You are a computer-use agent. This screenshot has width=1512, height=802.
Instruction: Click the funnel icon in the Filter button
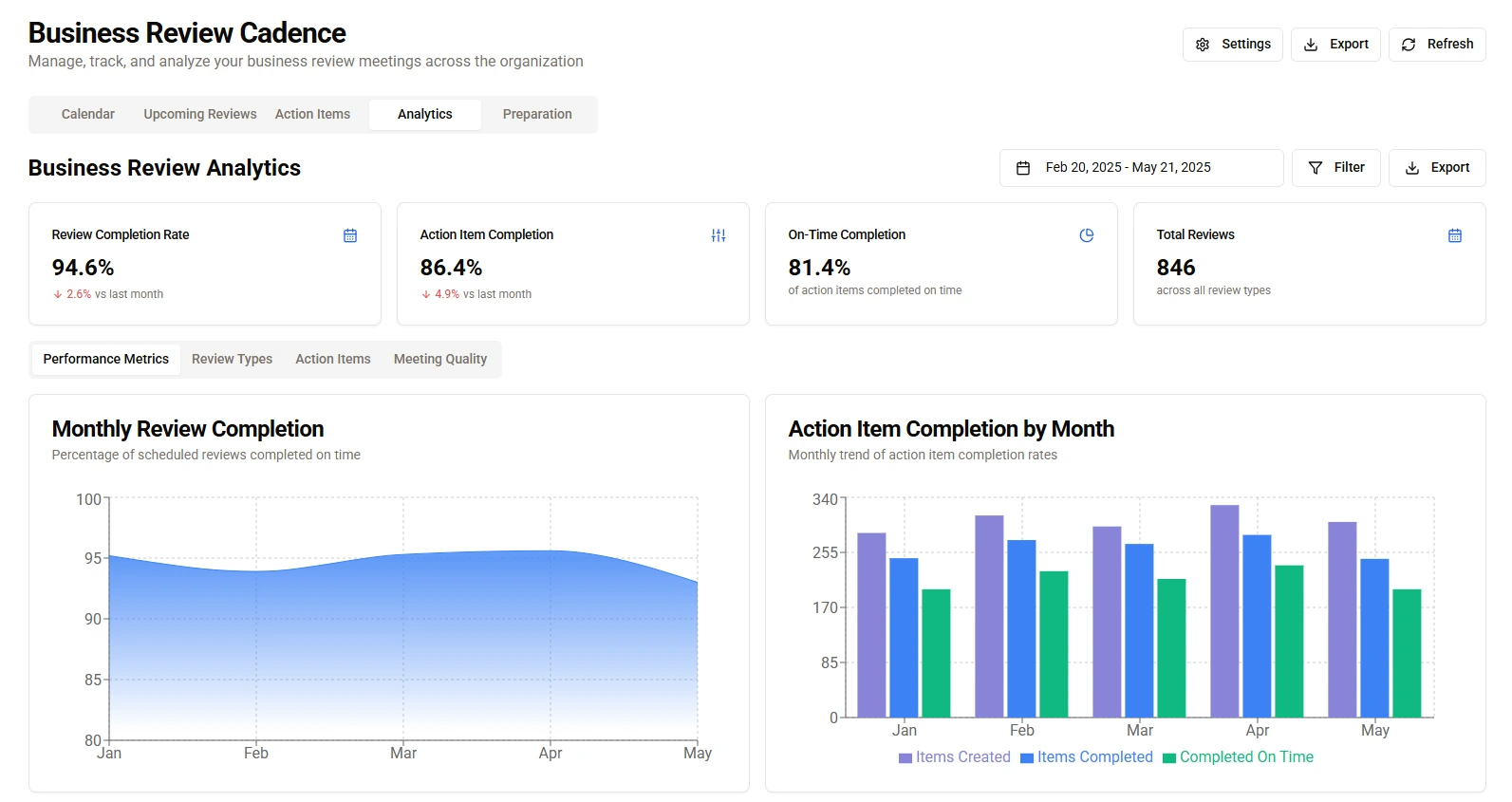(1316, 168)
